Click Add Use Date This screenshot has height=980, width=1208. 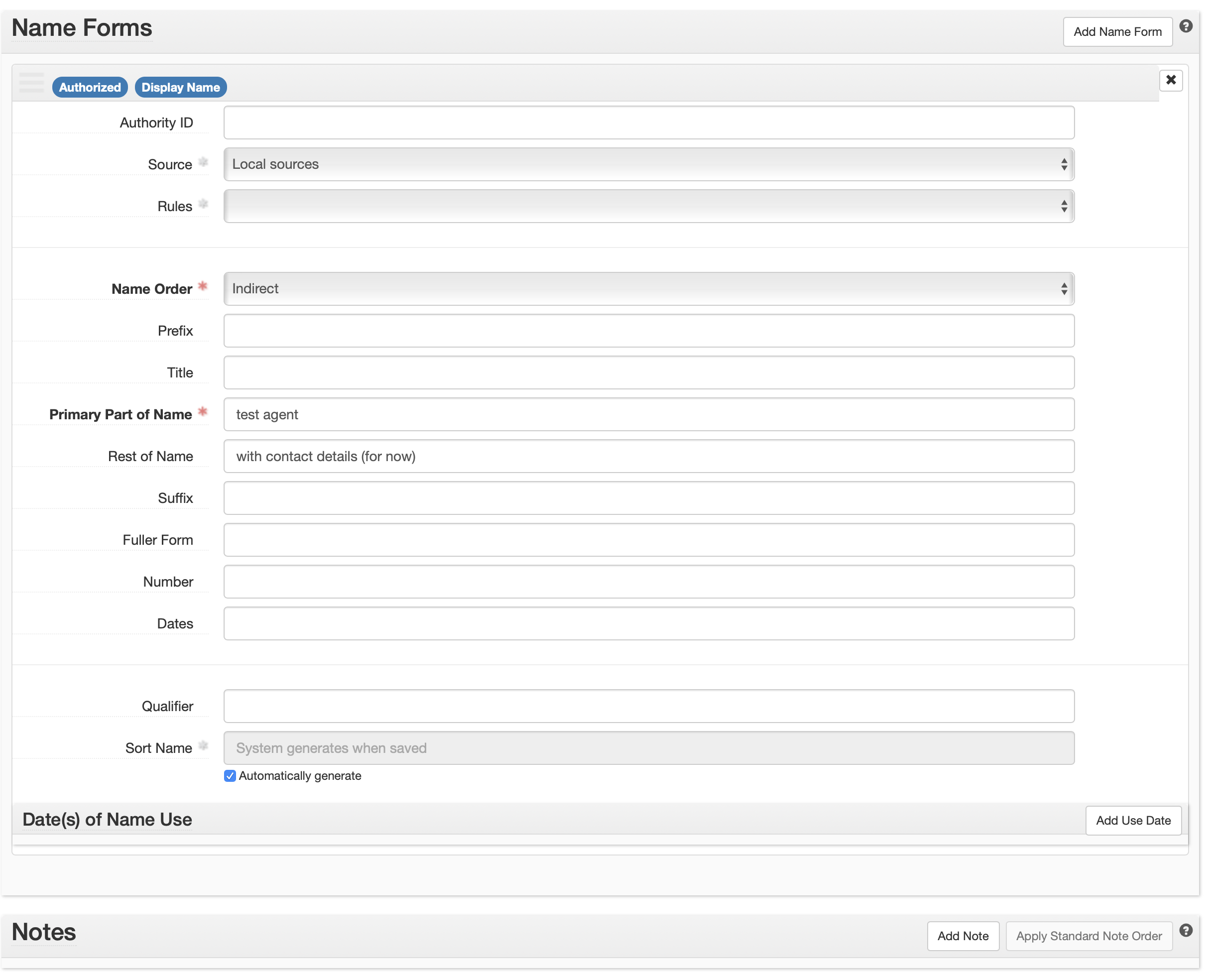(x=1133, y=820)
